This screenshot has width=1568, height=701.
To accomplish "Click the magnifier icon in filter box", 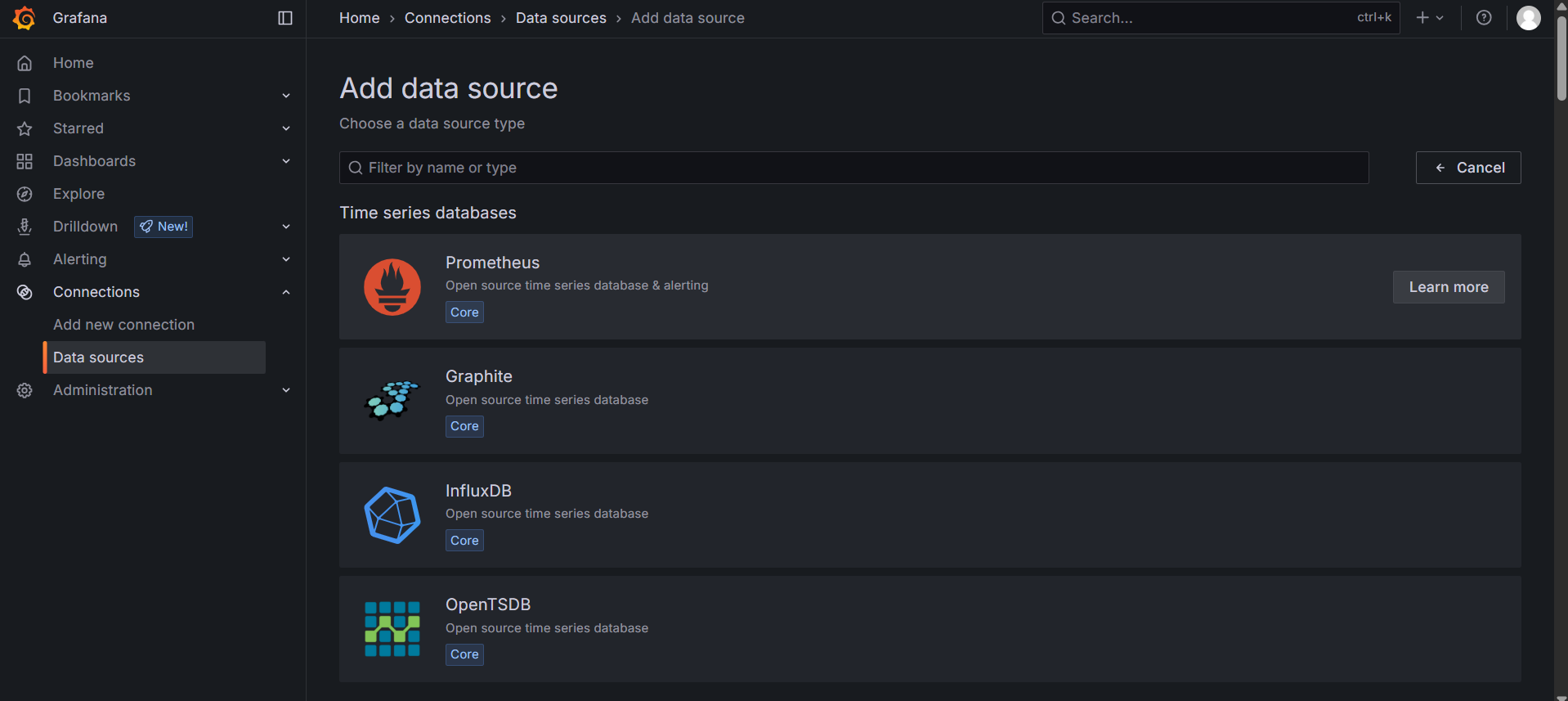I will click(x=356, y=168).
